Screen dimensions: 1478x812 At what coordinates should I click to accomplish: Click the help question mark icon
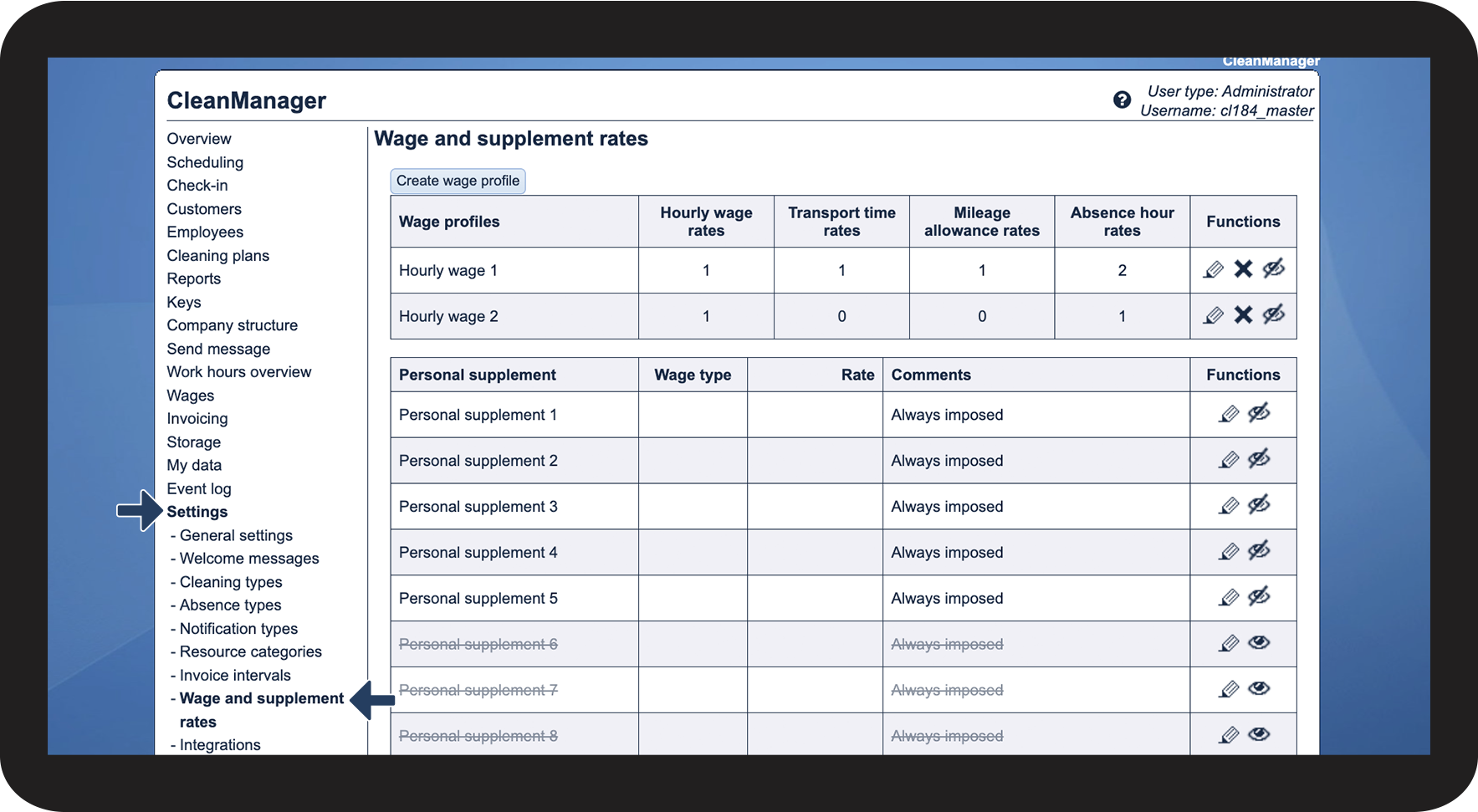(x=1122, y=100)
